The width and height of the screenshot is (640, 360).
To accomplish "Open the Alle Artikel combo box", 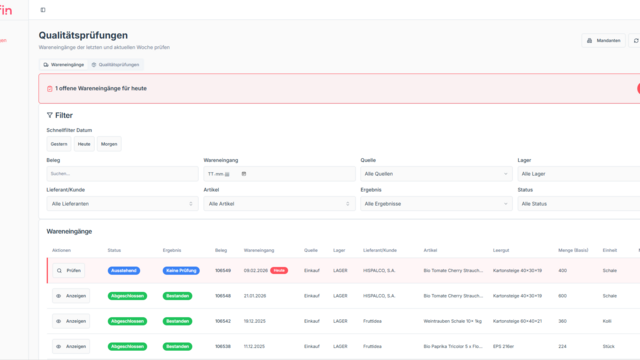I will [280, 204].
